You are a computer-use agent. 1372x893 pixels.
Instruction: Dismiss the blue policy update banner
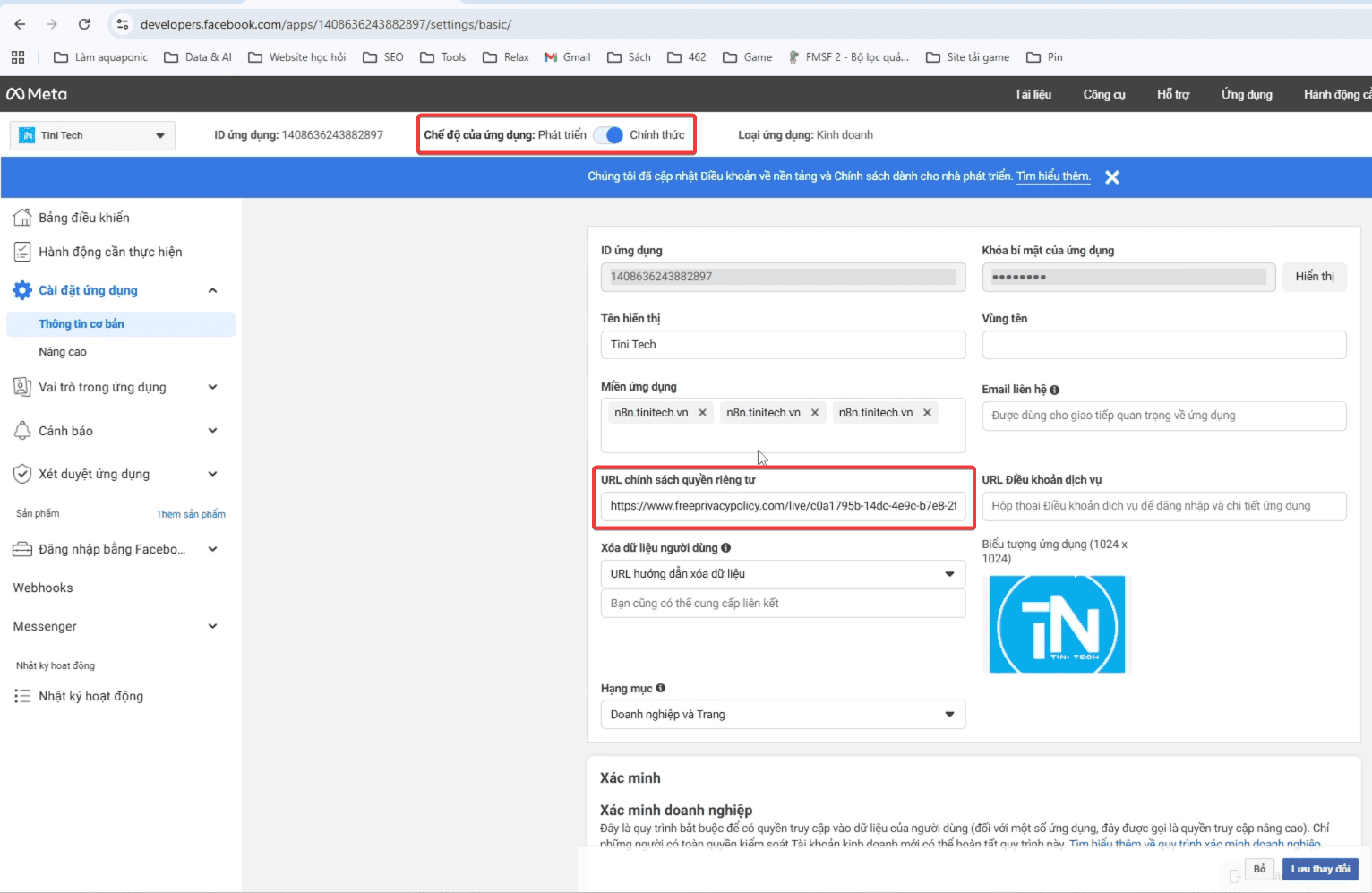pos(1112,177)
